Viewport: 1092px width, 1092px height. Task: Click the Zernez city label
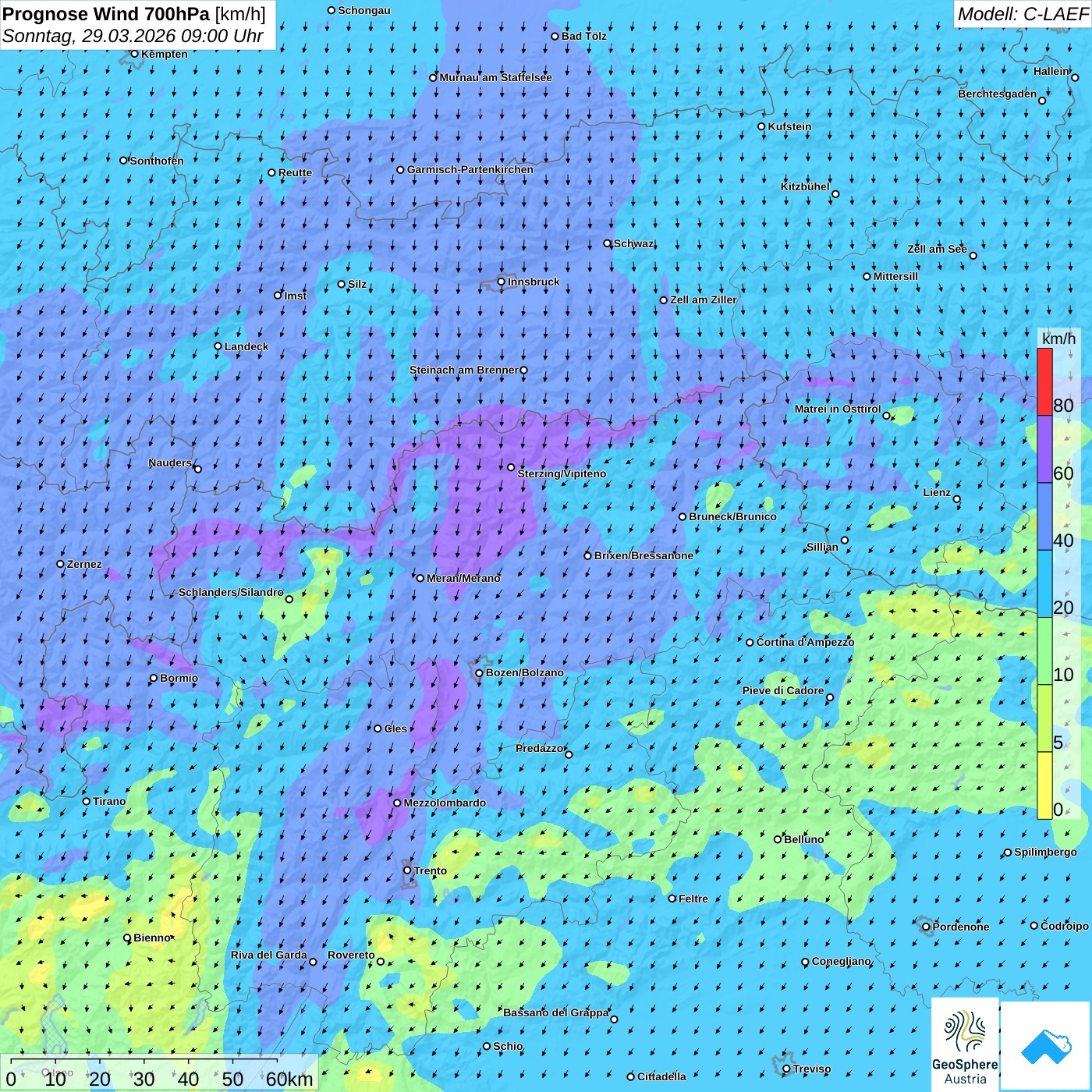[x=84, y=564]
